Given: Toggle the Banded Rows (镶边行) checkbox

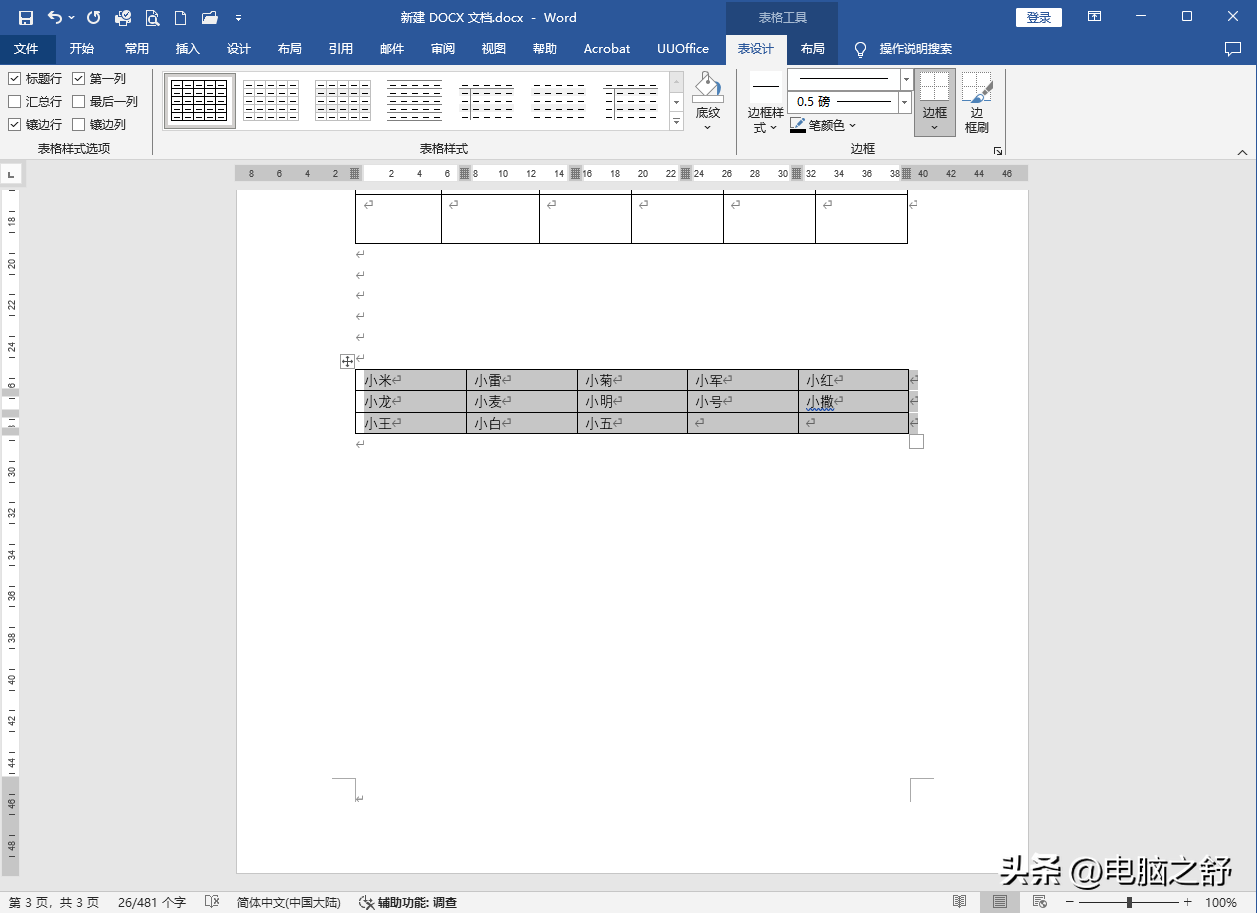Looking at the screenshot, I should tap(14, 124).
